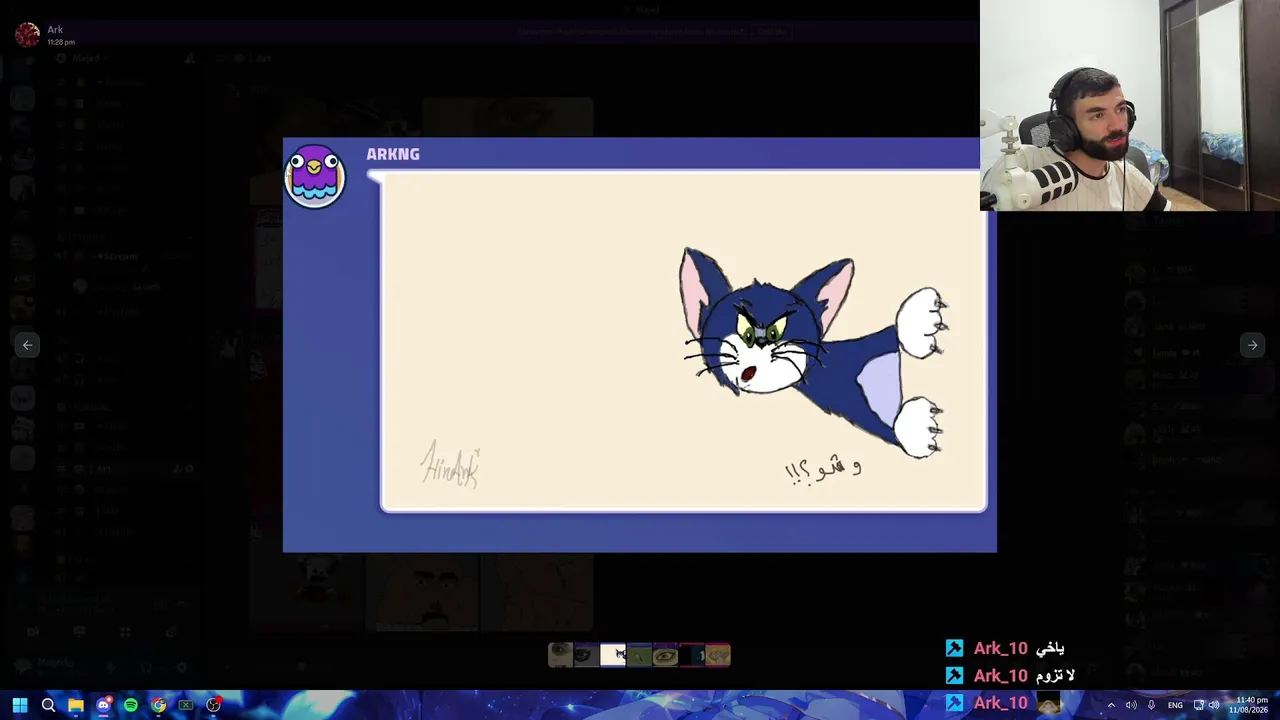The height and width of the screenshot is (720, 1280).
Task: Click the tray speaker icon beside the microphone
Action: tap(1131, 705)
